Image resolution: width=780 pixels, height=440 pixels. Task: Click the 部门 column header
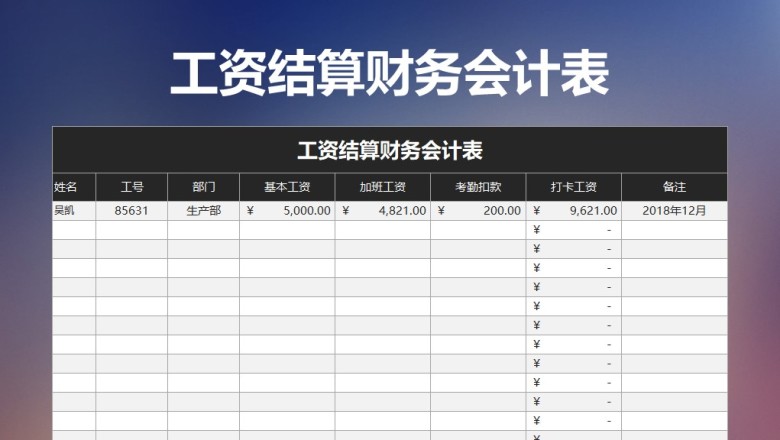[x=203, y=187]
